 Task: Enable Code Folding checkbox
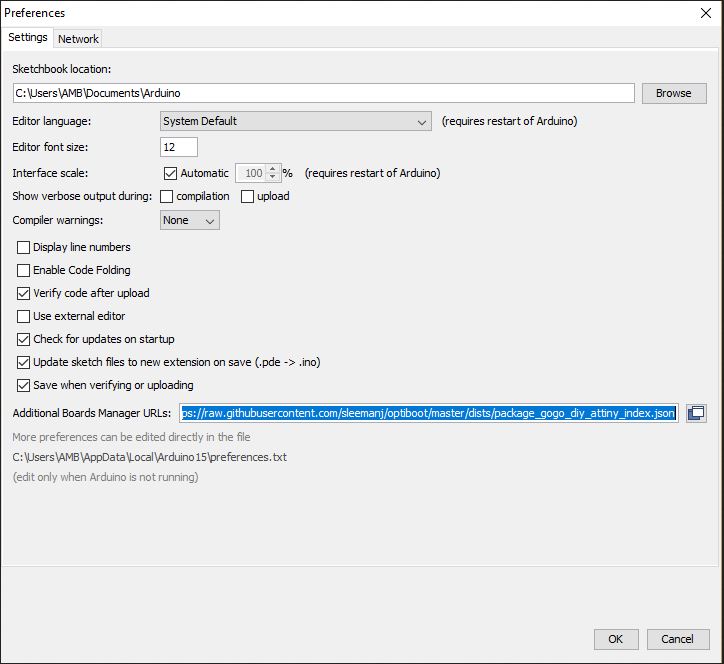point(23,270)
